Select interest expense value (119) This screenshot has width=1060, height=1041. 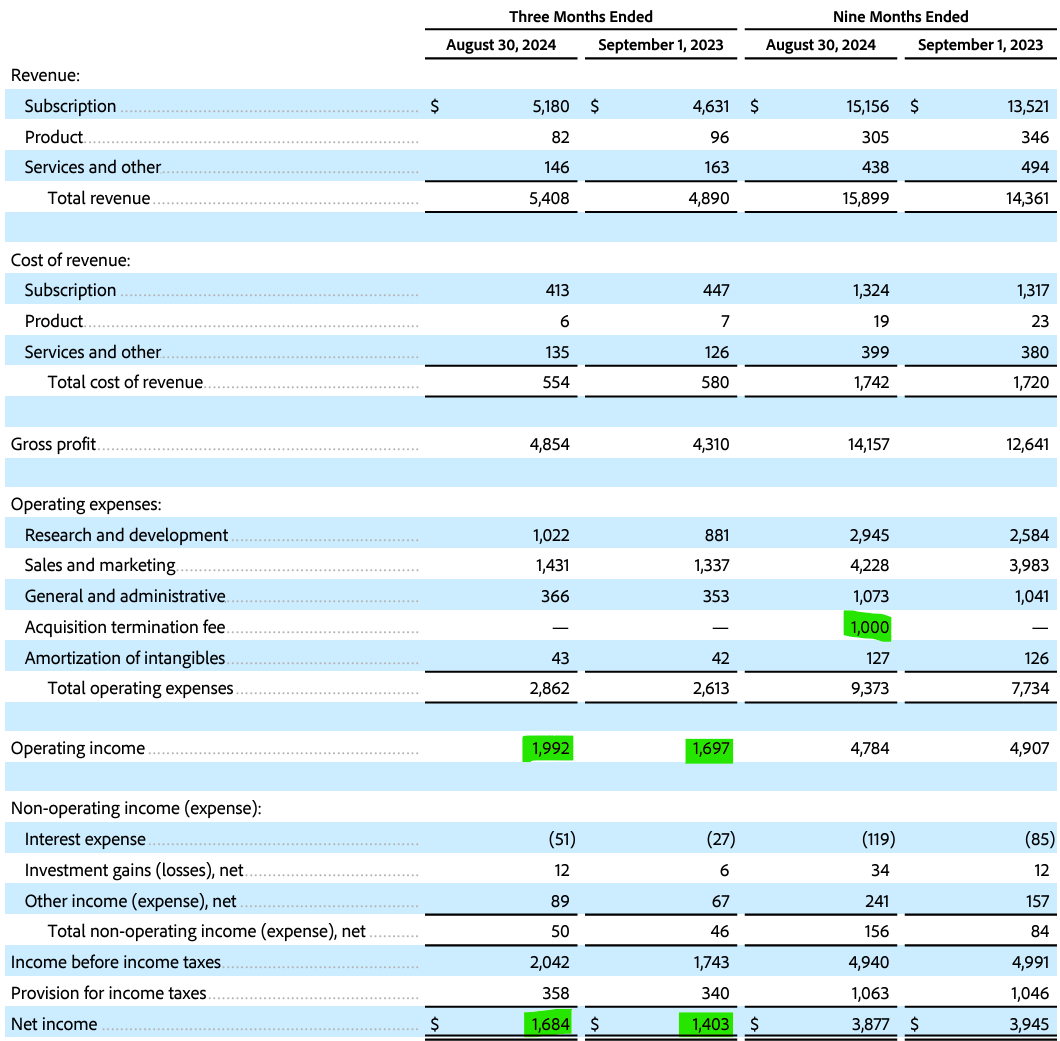point(878,840)
